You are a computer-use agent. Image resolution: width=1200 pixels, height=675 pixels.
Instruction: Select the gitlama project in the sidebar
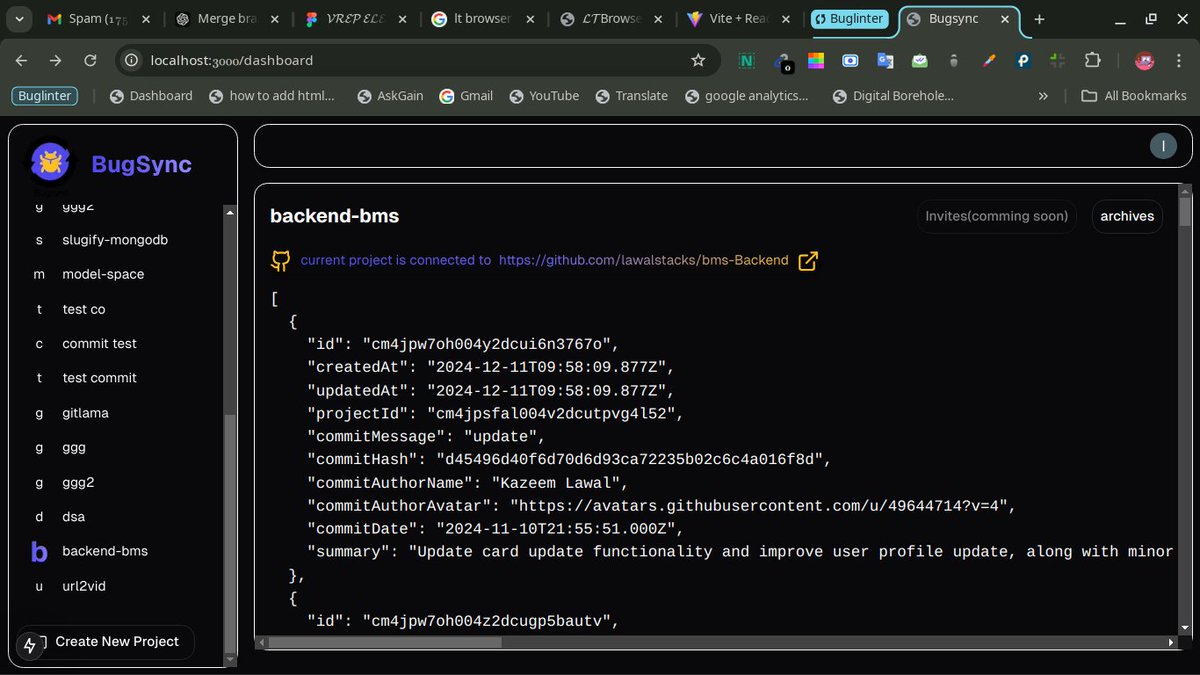pos(84,412)
